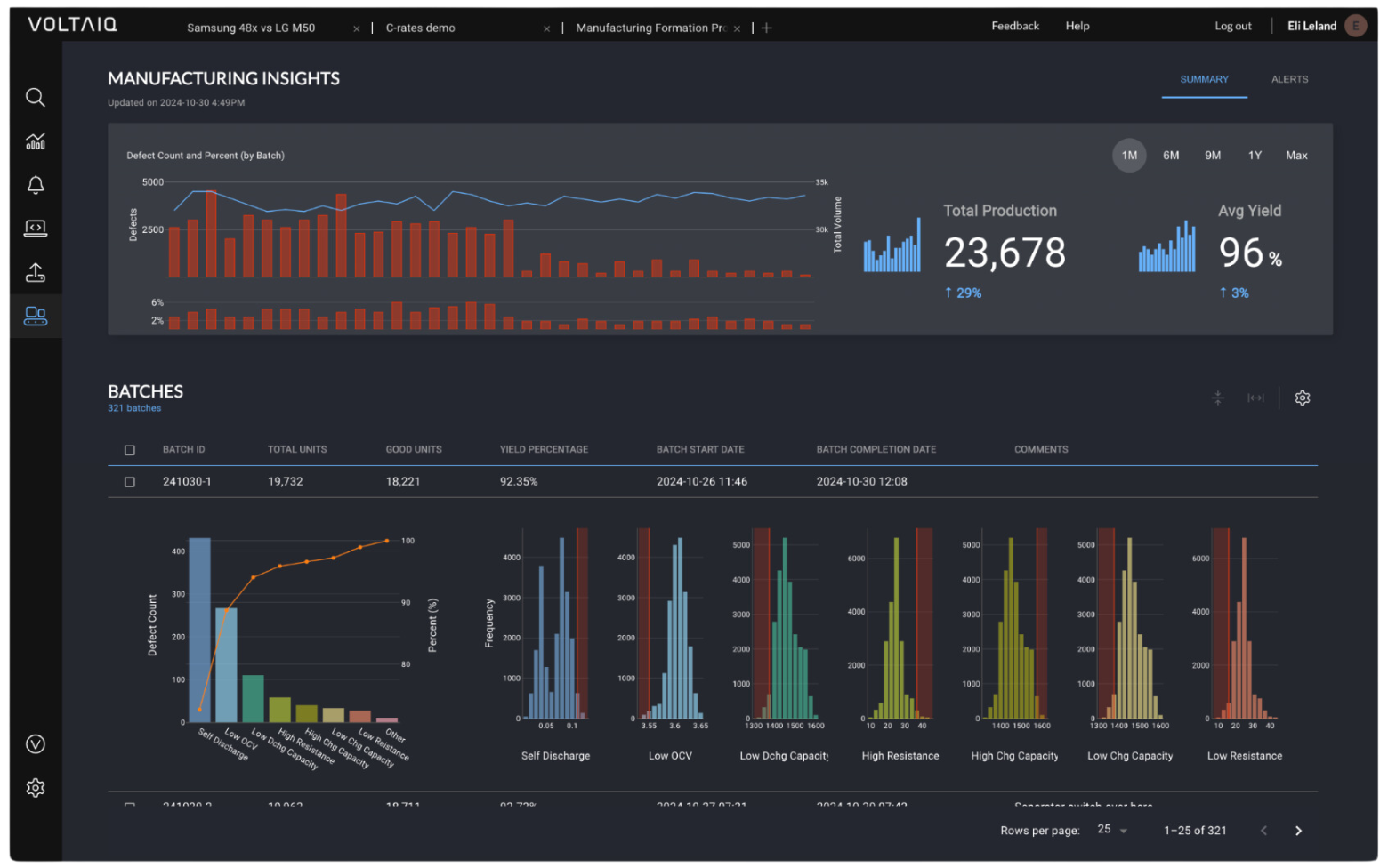
Task: Add a new tab with plus icon
Action: pyautogui.click(x=767, y=28)
